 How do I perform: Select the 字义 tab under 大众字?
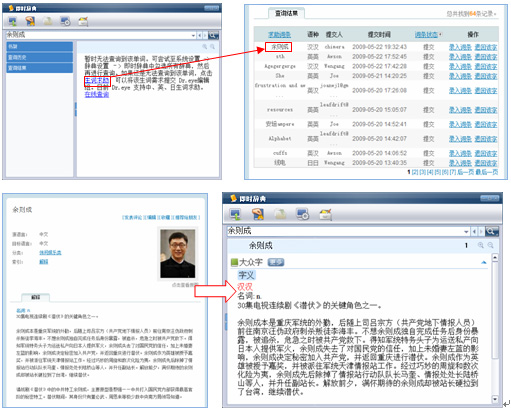click(246, 275)
